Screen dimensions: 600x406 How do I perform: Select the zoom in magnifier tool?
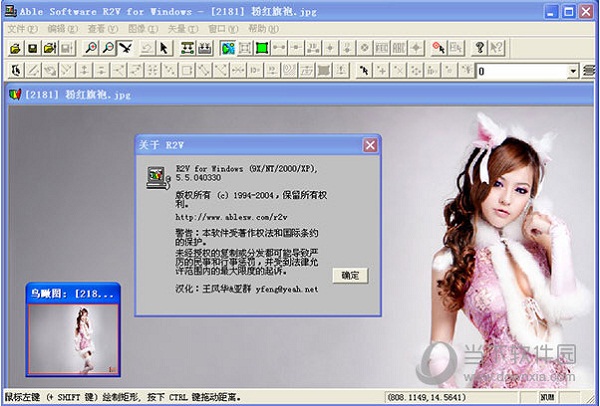pos(91,48)
